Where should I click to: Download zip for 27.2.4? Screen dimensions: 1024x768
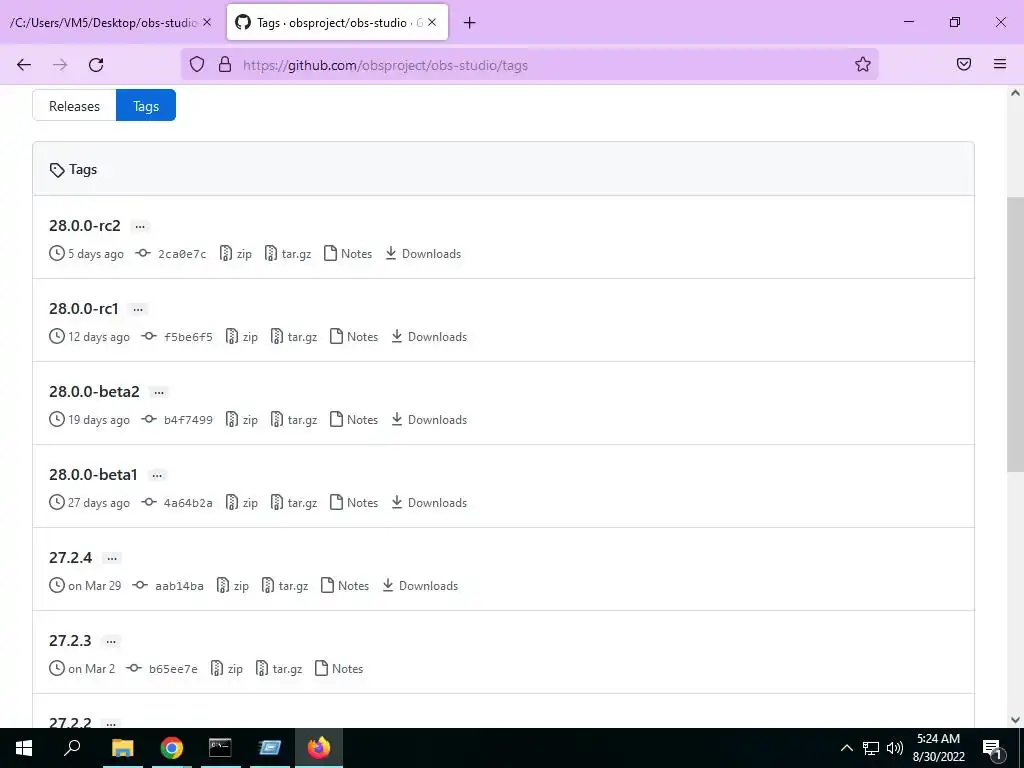point(232,585)
